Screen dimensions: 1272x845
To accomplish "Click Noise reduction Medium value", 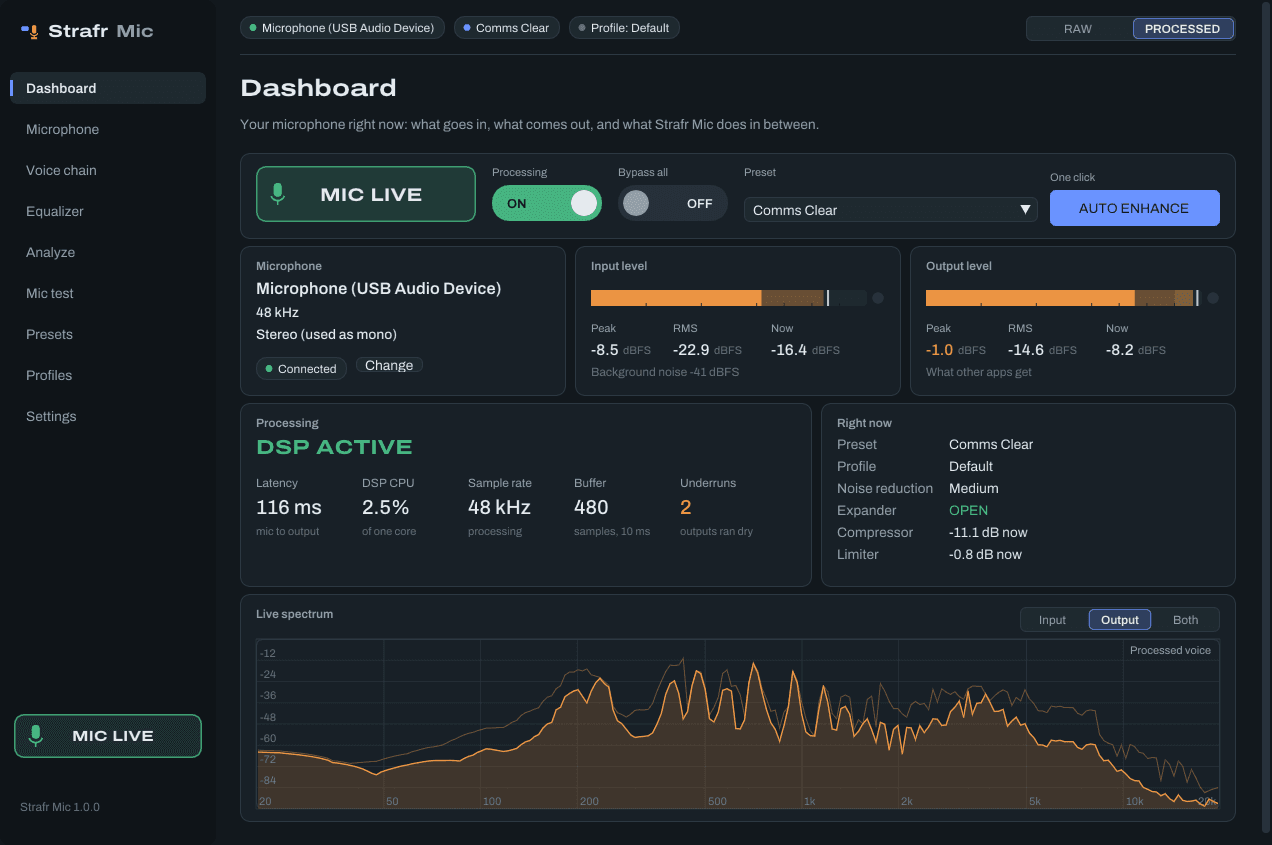I will pos(974,488).
